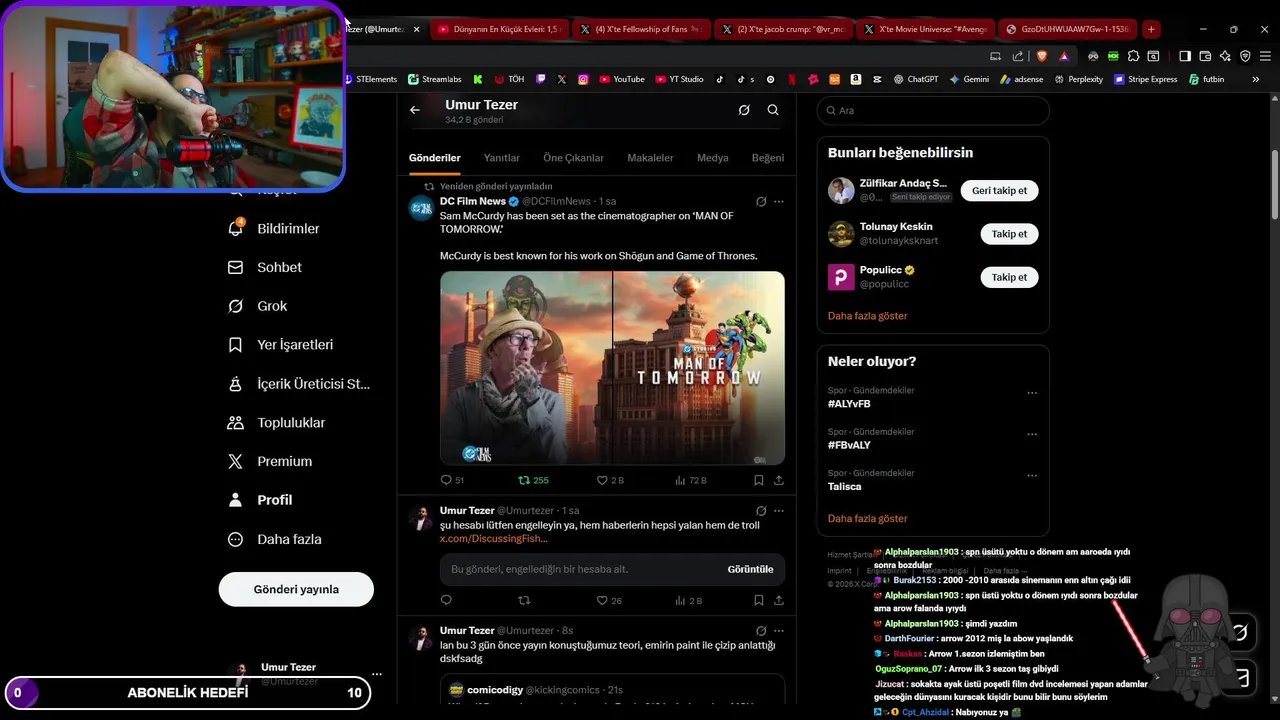
Task: Like the 'şu hesabı lütfen engelleyin' post
Action: tap(609, 600)
